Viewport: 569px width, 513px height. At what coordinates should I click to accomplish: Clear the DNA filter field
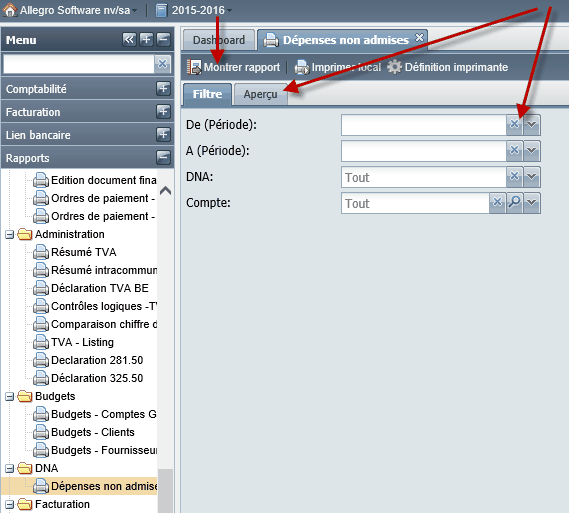[514, 177]
